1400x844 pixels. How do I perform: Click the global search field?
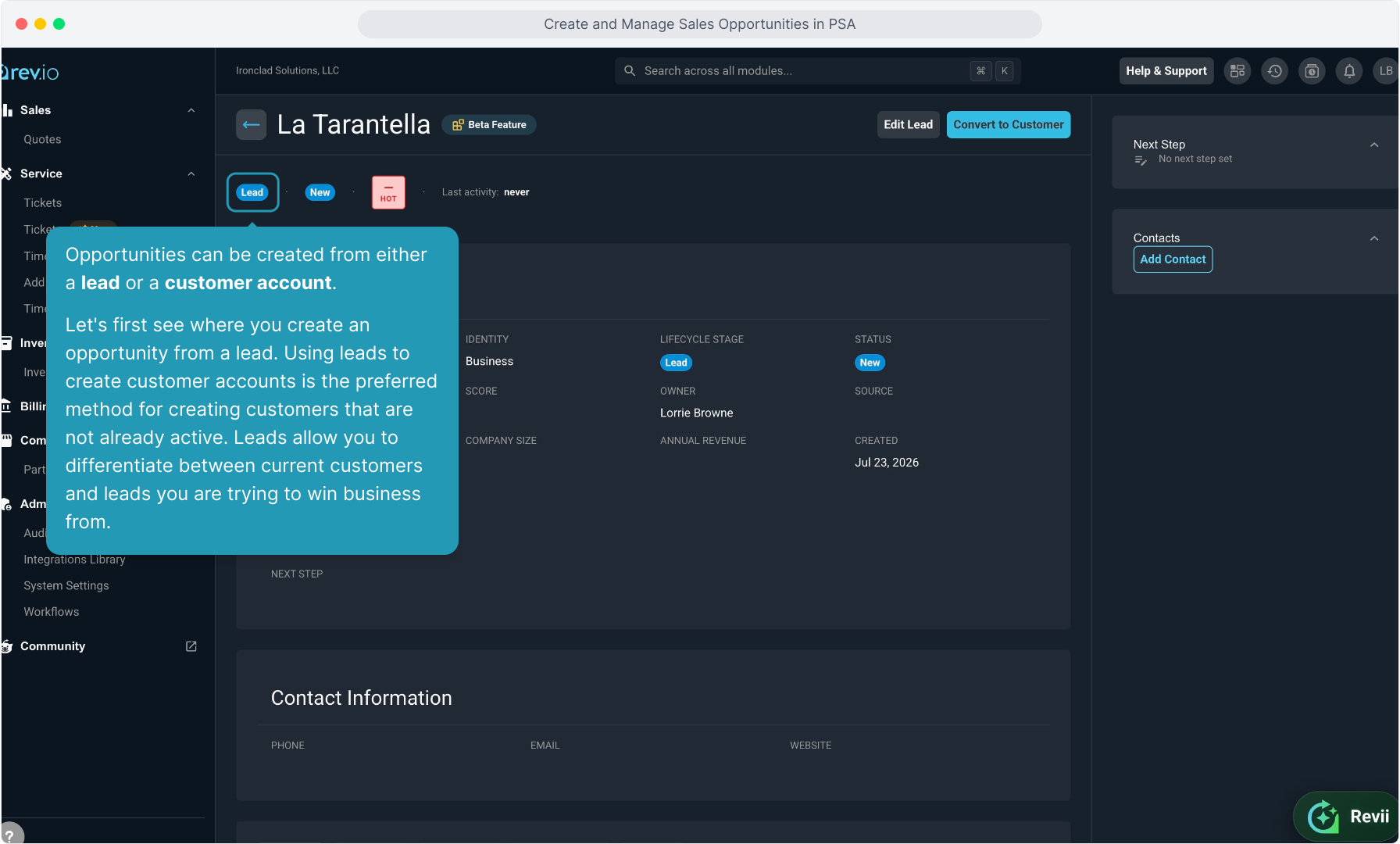pos(817,71)
